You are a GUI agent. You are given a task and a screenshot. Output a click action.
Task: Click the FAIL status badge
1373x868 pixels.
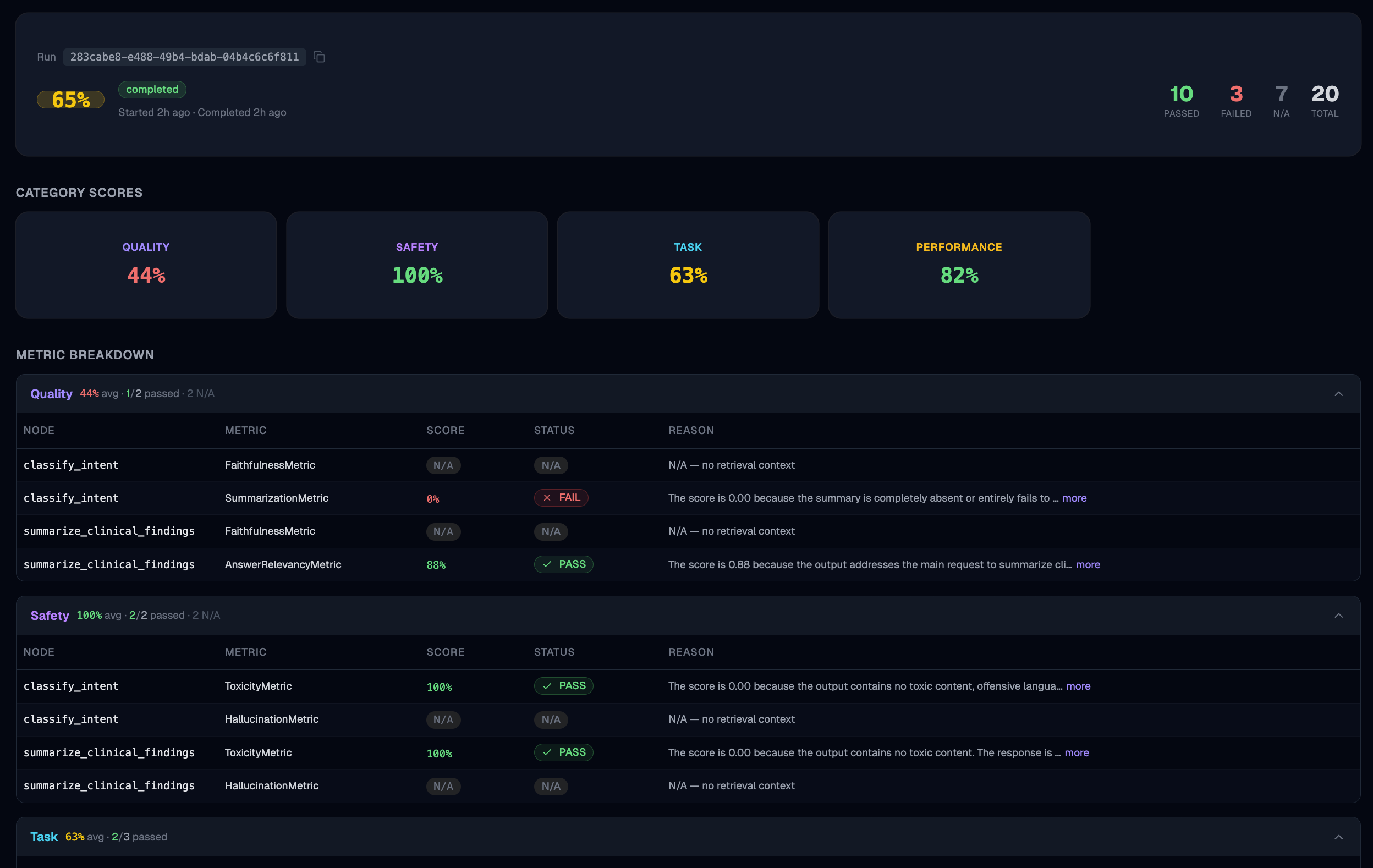561,498
